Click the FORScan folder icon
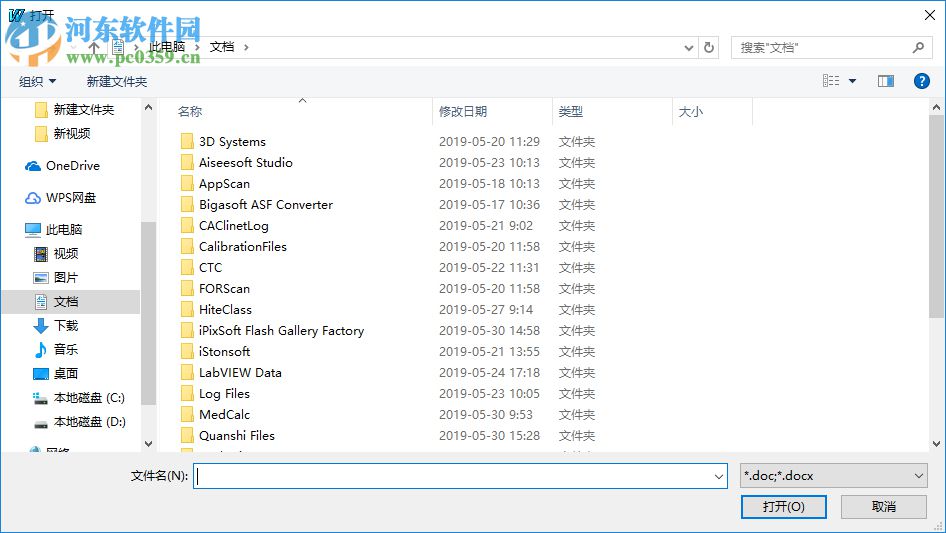 coord(187,289)
